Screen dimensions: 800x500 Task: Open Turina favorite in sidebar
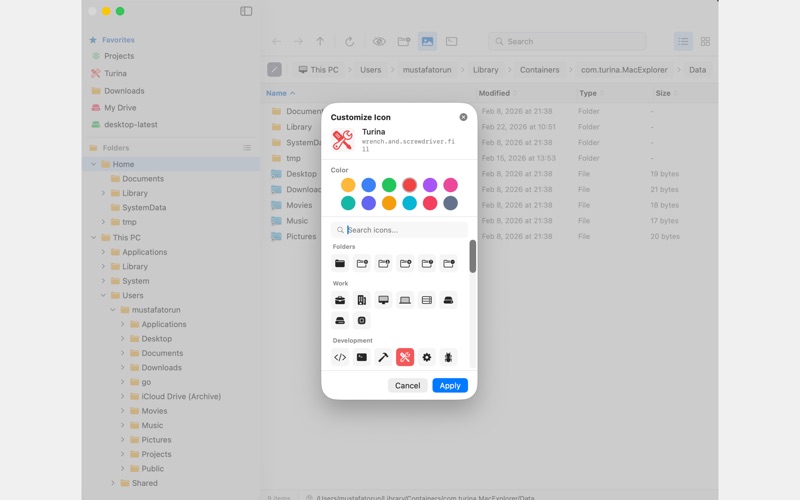(115, 73)
